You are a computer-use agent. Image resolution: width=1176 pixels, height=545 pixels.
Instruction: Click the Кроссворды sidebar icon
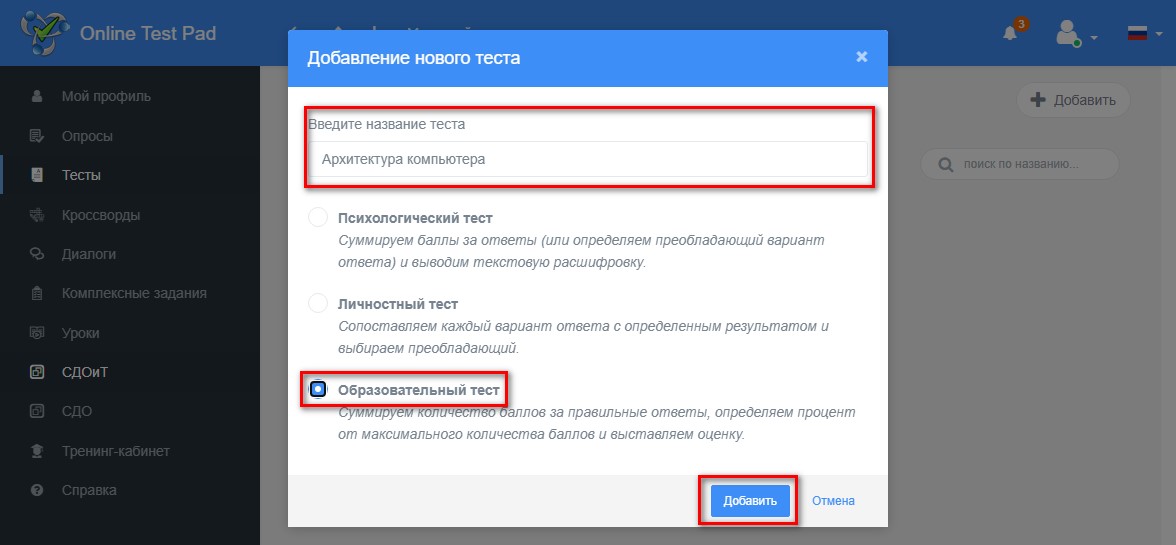[37, 215]
